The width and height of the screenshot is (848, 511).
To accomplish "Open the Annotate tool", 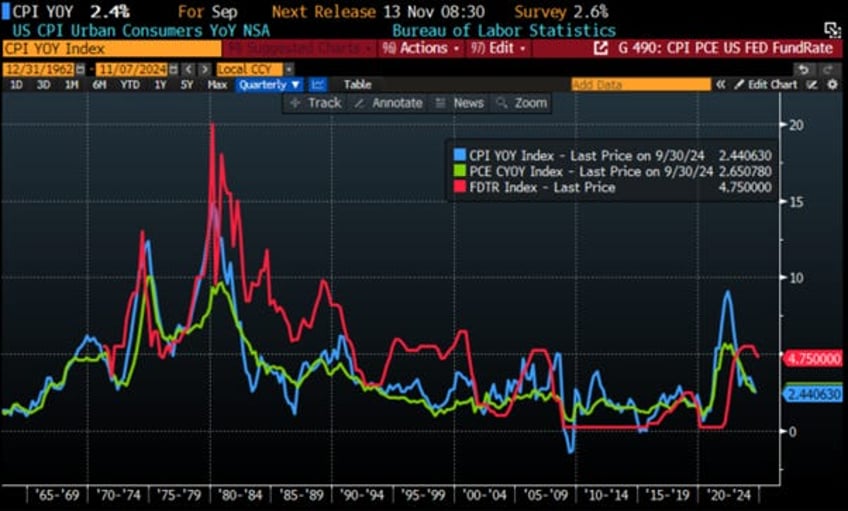I will tap(388, 103).
